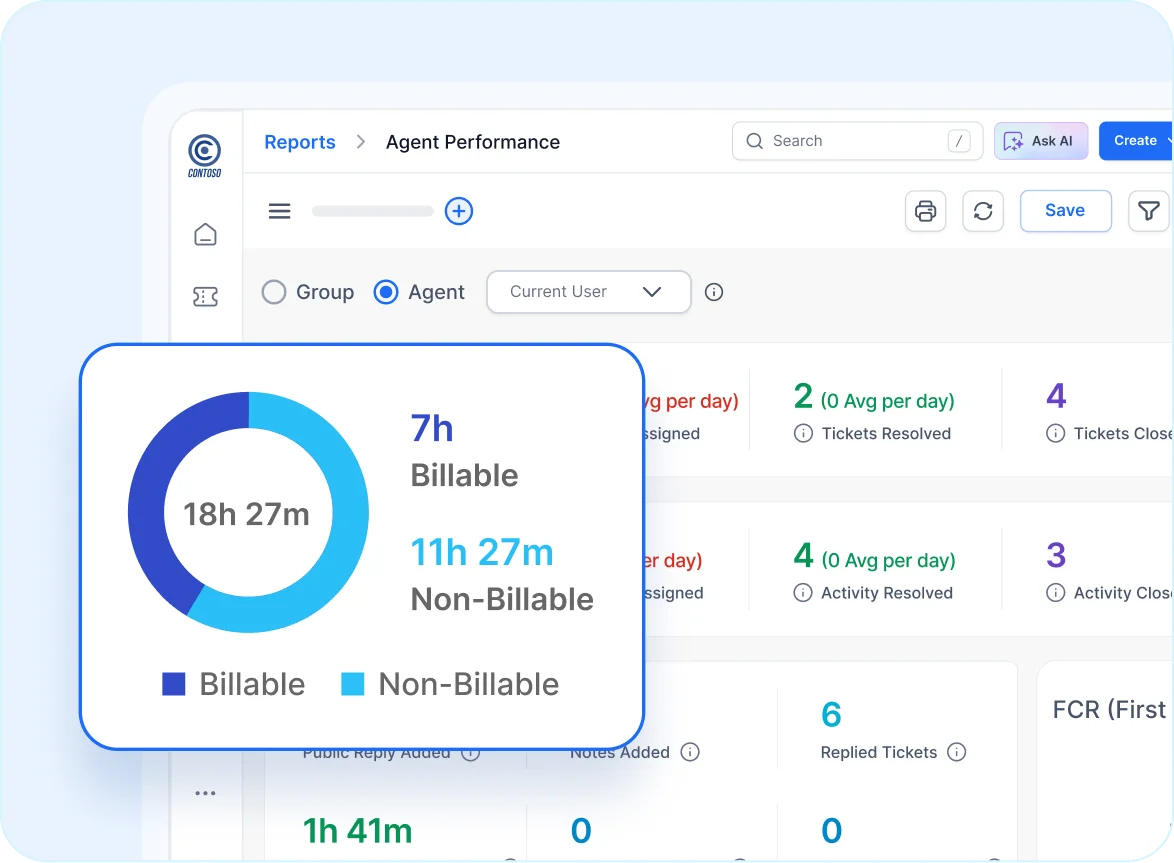Select the Group radio button
Viewport: 1174px width, 863px height.
pyautogui.click(x=273, y=292)
